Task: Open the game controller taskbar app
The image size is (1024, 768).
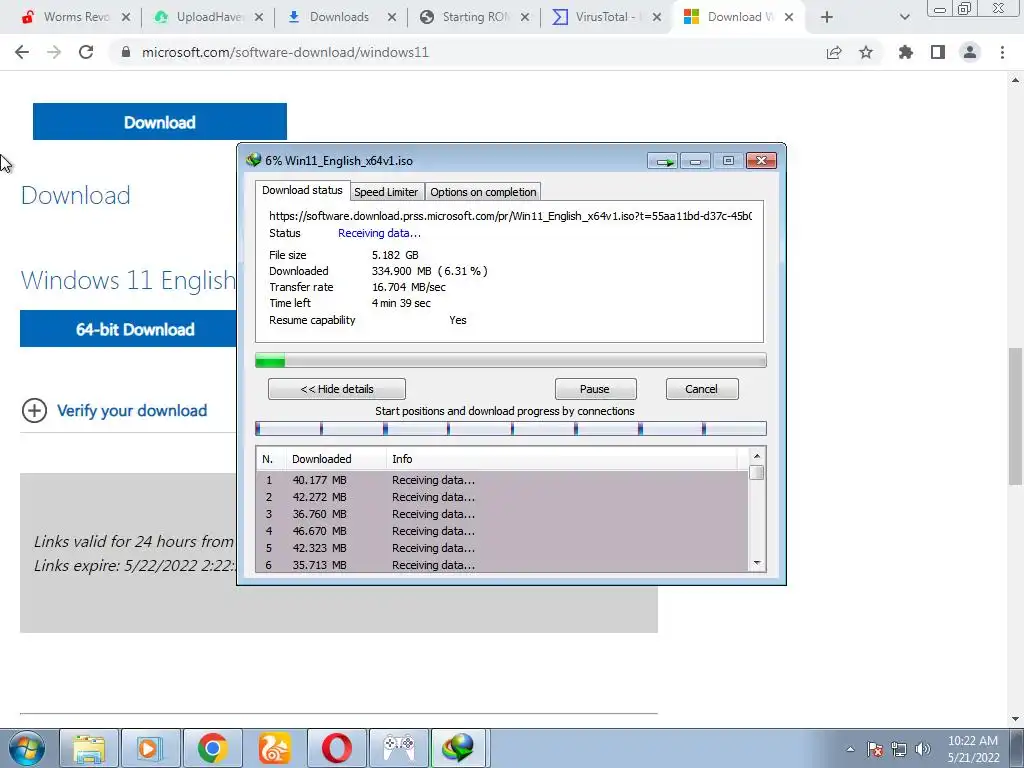Action: 398,748
